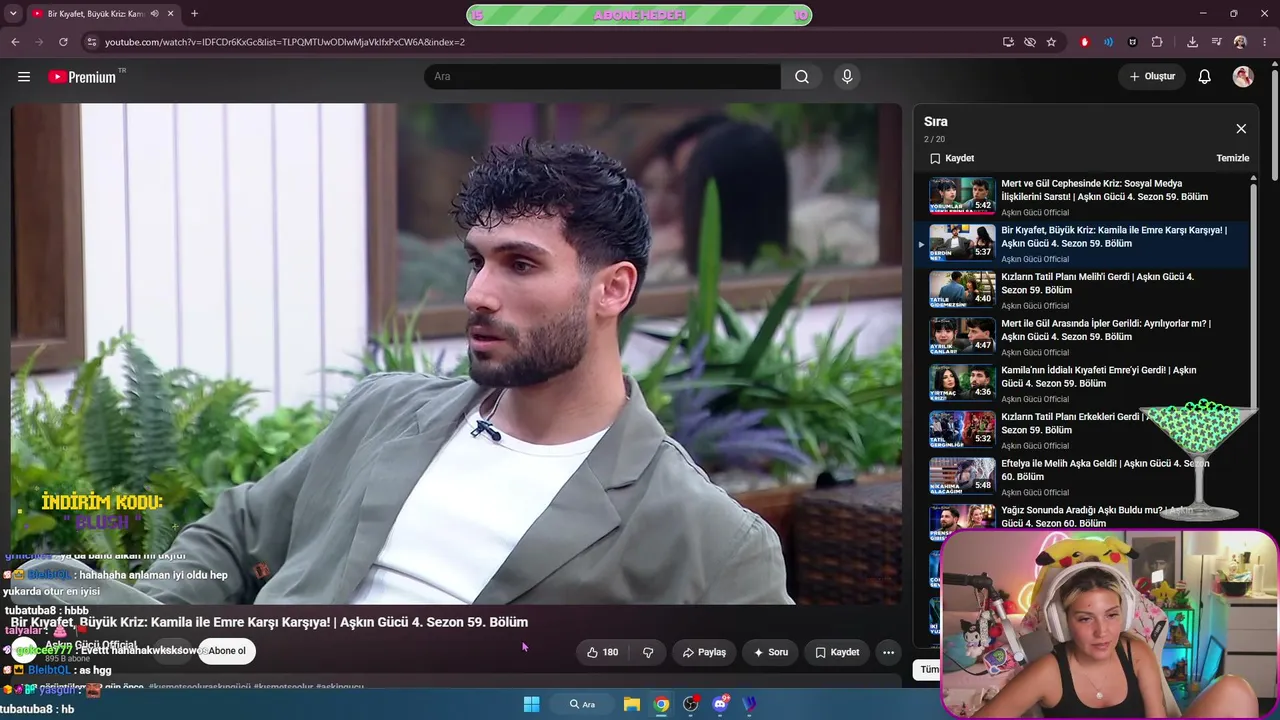Click the crossed-eye icon in address bar

click(x=1030, y=42)
